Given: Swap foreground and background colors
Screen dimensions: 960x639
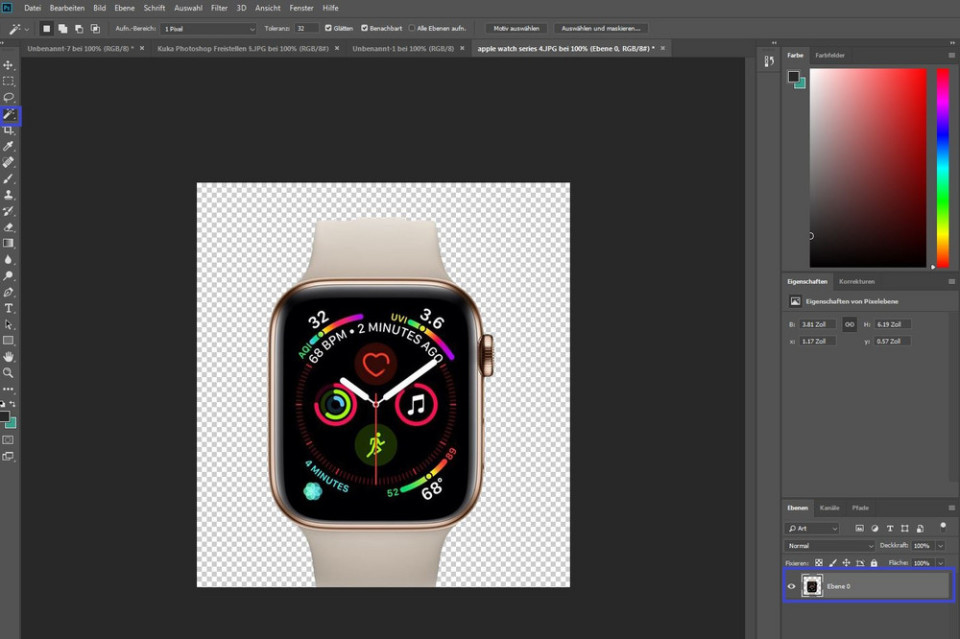Looking at the screenshot, I should (x=12, y=404).
